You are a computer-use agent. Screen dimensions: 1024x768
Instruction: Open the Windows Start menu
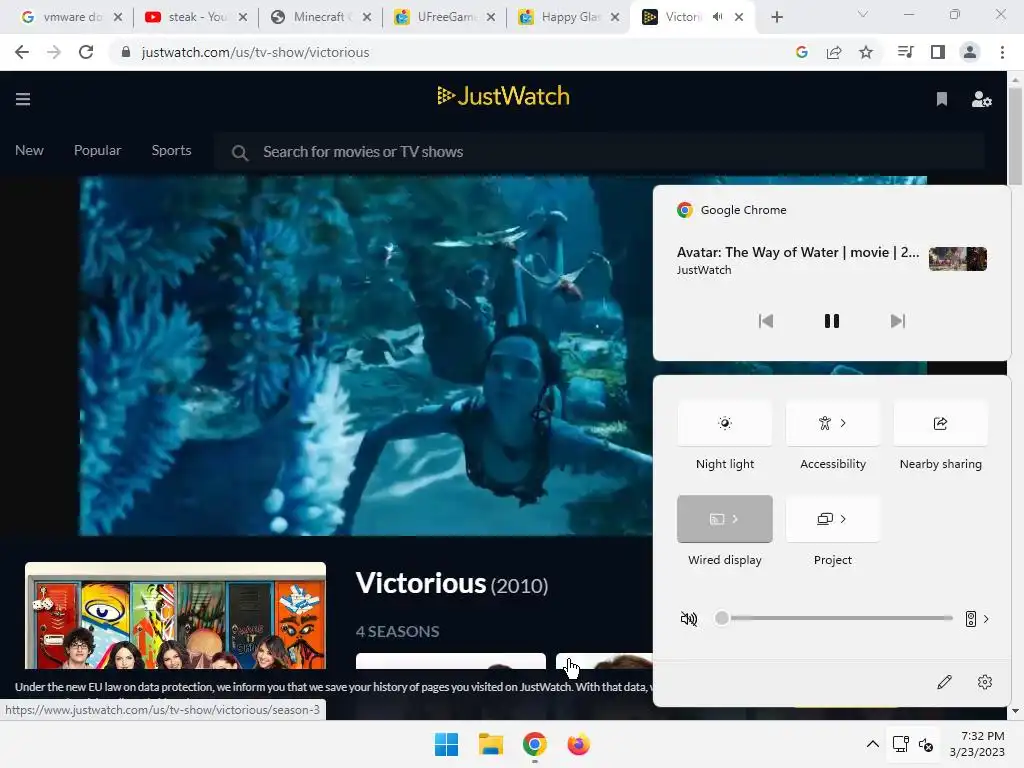(x=447, y=744)
